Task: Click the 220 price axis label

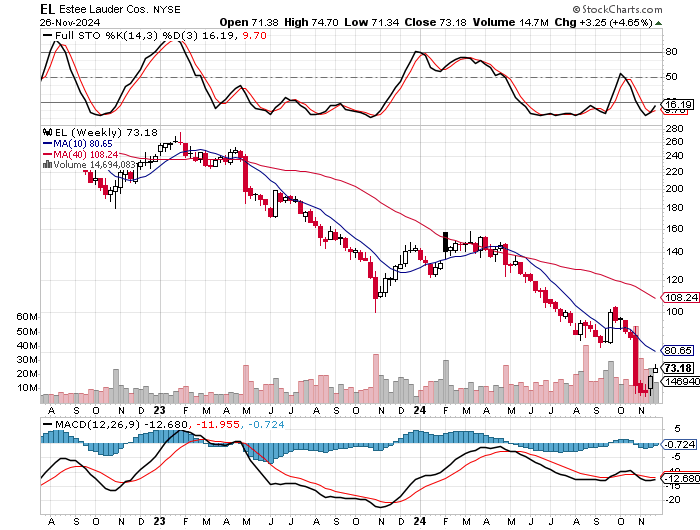Action: coord(674,171)
